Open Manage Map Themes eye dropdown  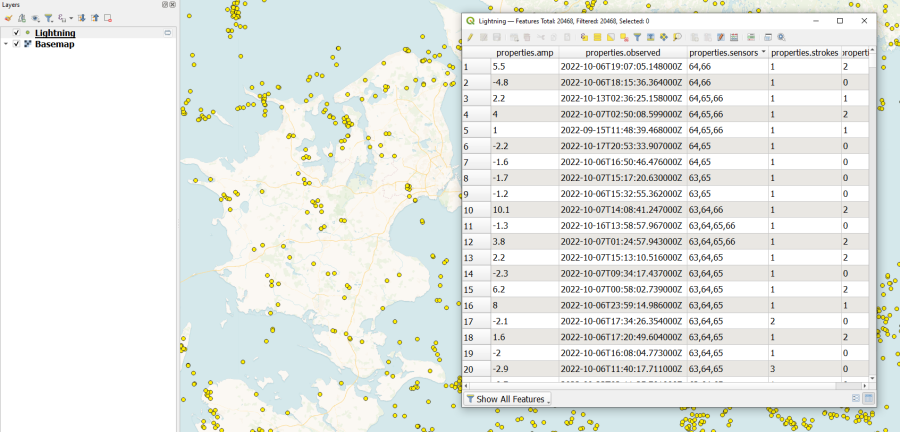tap(35, 18)
